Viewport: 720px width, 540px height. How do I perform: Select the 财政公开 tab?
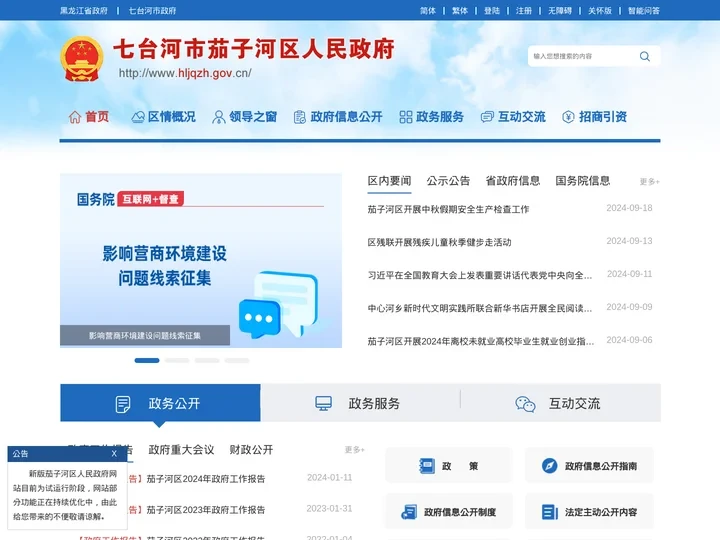[x=251, y=450]
